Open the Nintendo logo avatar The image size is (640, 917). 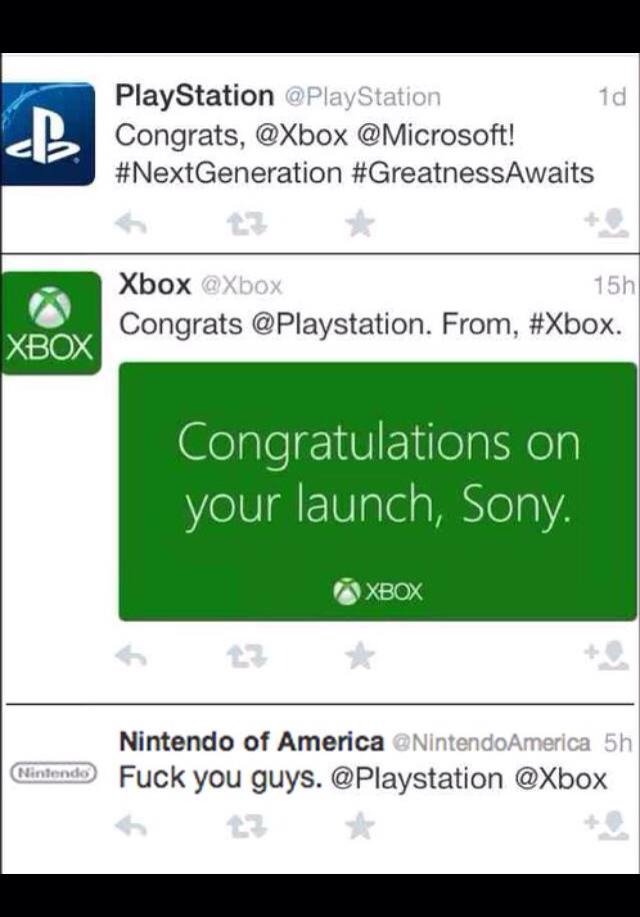tap(51, 773)
